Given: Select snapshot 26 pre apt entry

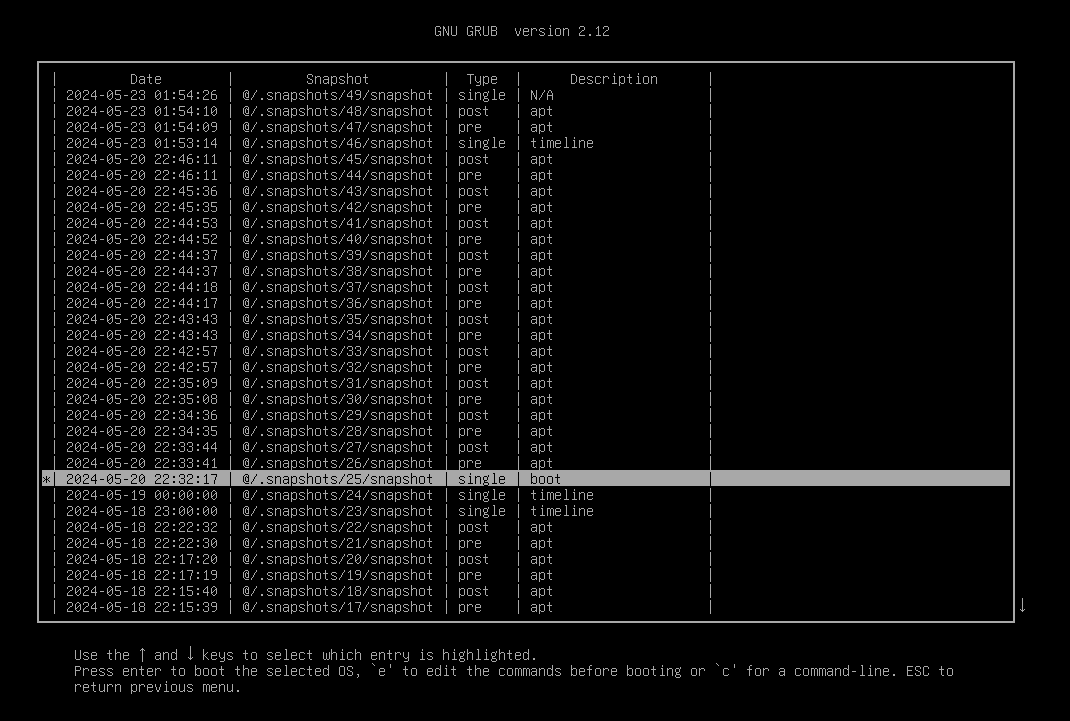Looking at the screenshot, I should (337, 463).
